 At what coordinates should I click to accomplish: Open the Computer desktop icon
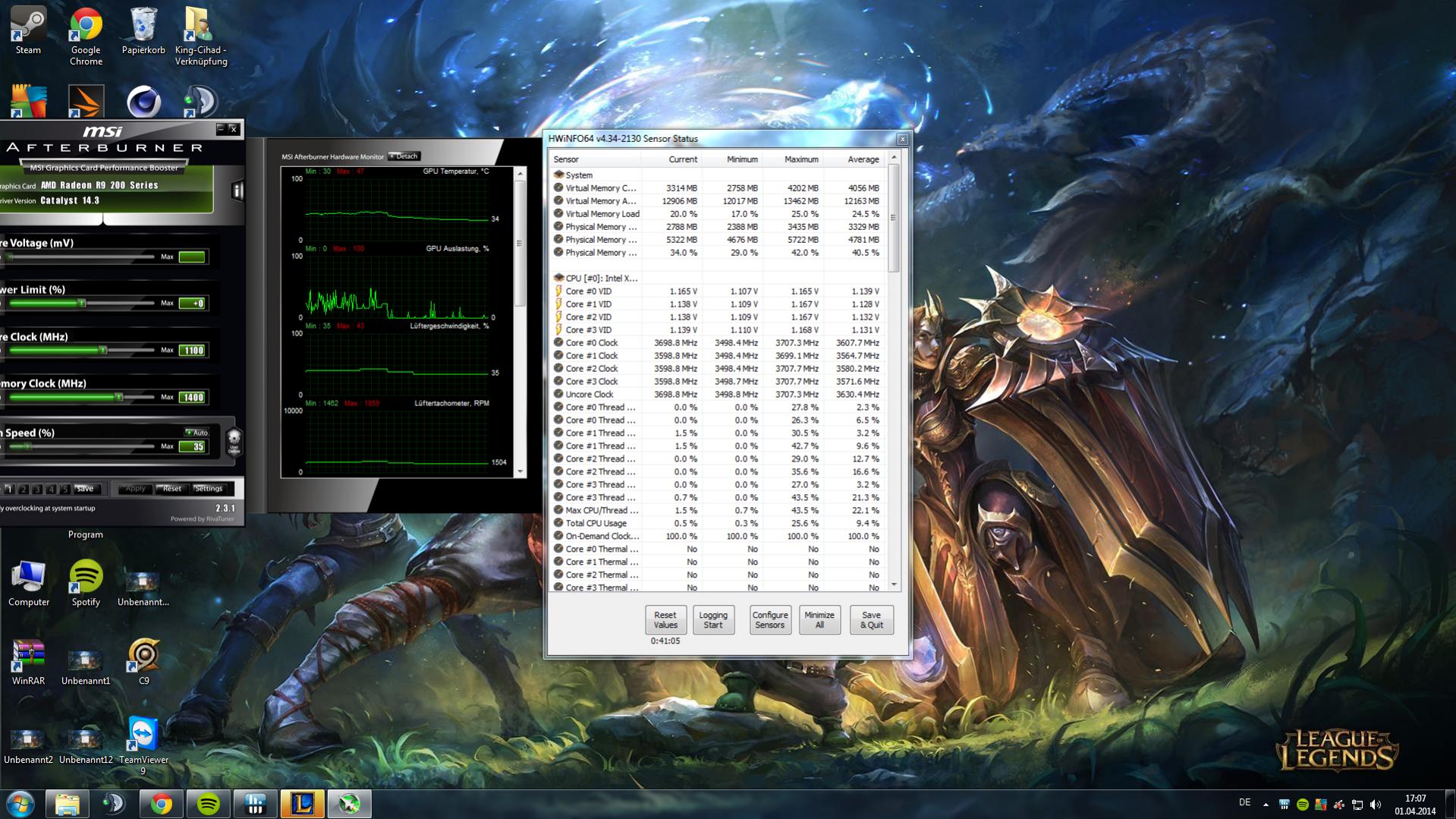29,583
